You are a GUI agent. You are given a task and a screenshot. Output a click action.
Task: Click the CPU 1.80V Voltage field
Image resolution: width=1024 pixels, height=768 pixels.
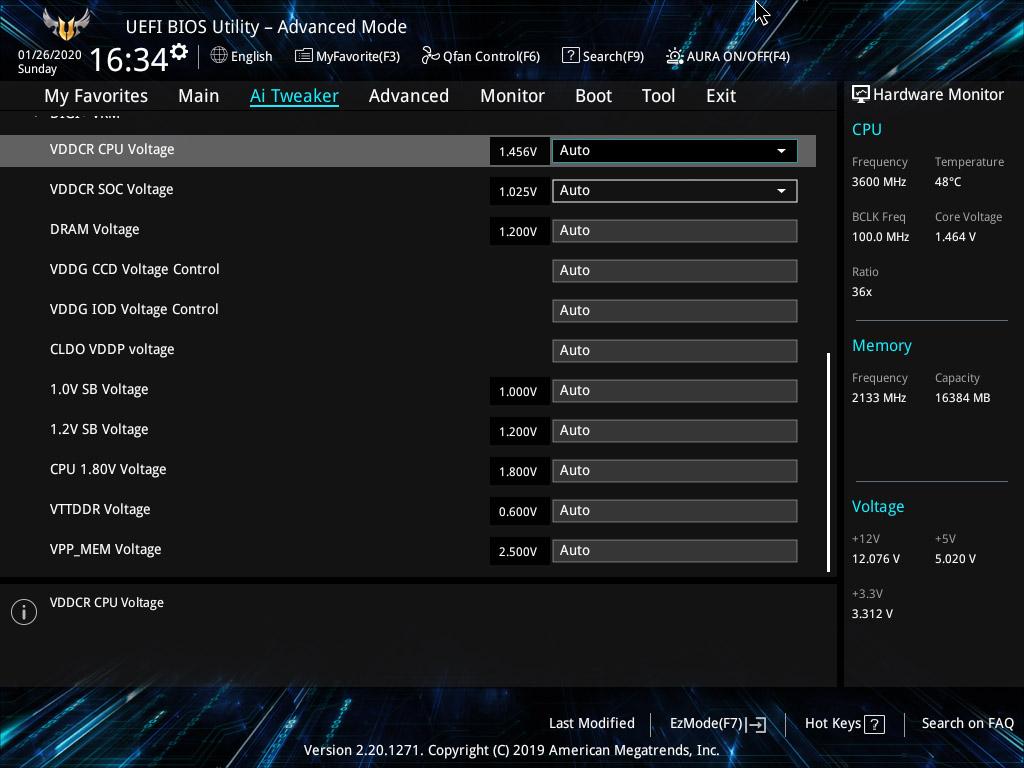tap(675, 471)
